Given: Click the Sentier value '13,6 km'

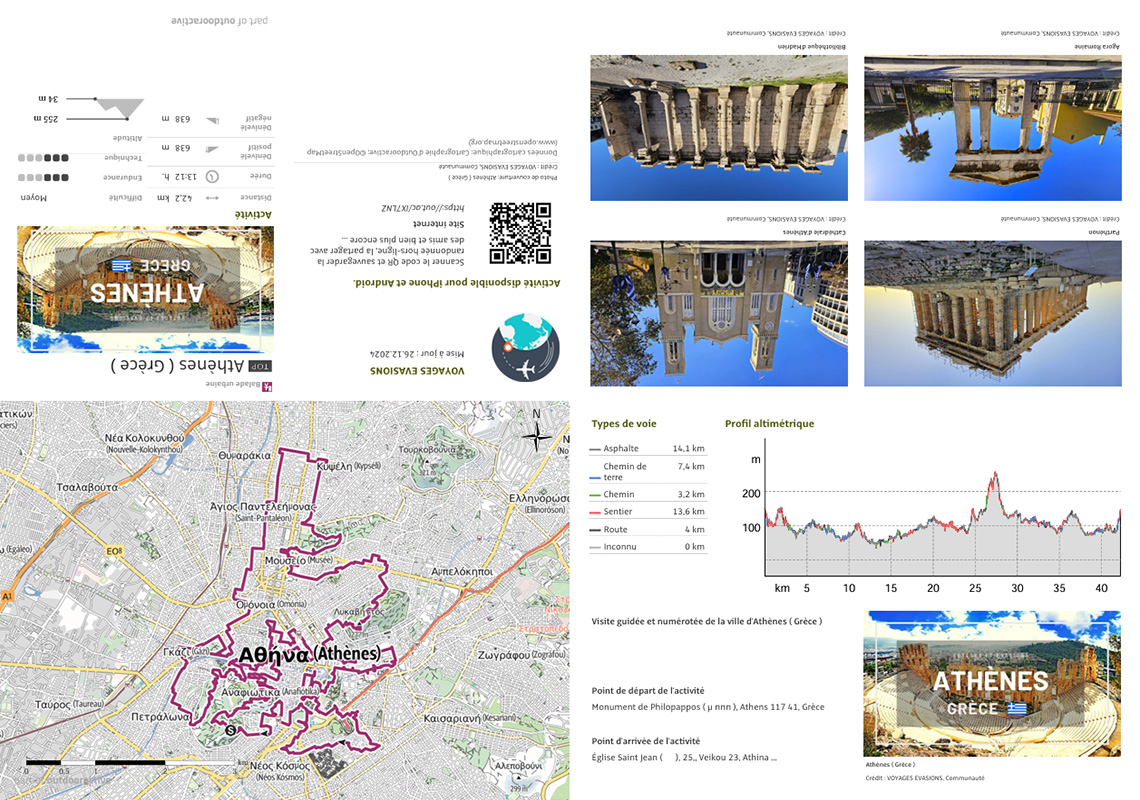Looking at the screenshot, I should 689,512.
